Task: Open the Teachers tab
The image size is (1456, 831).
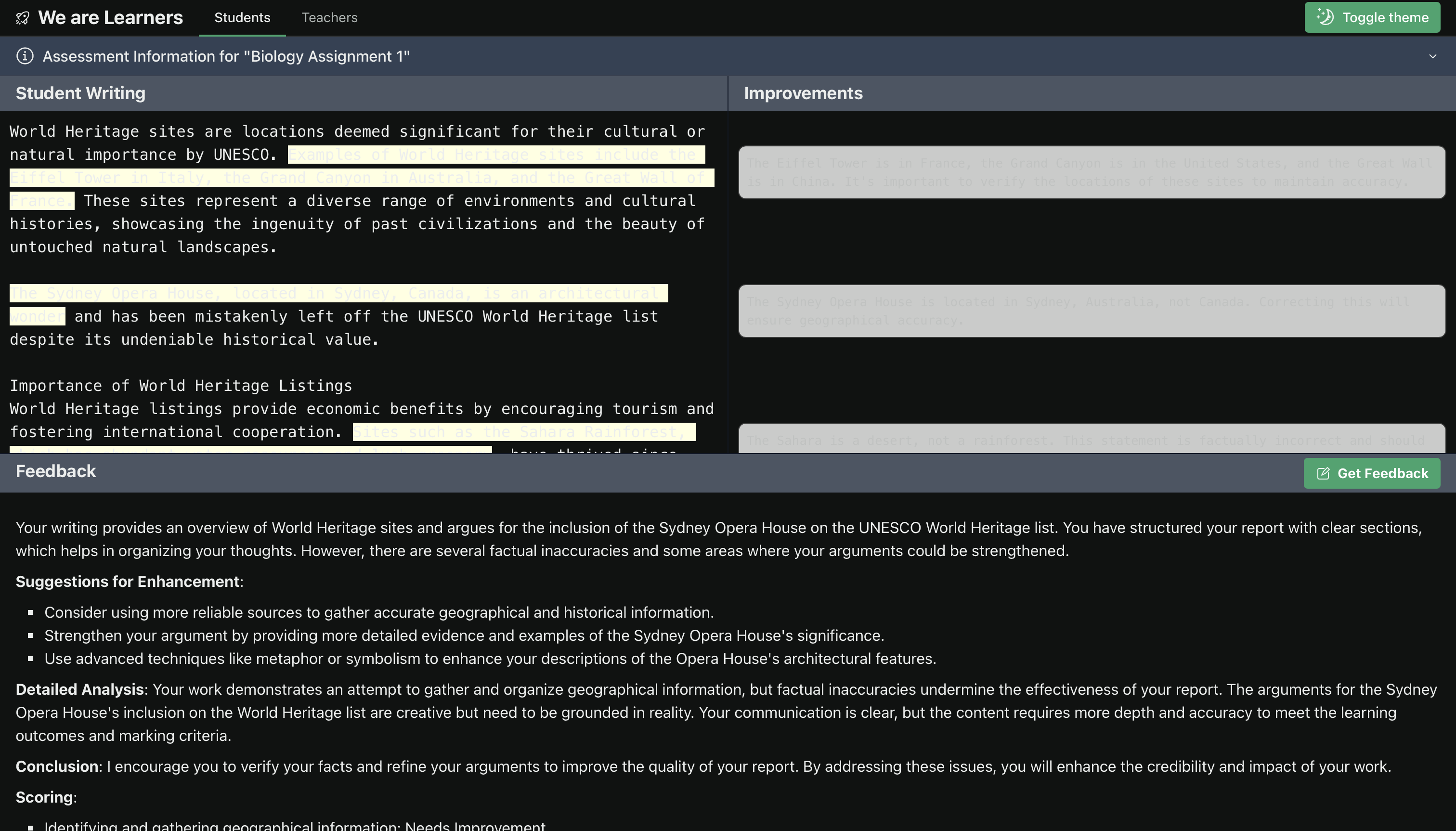Action: (x=329, y=18)
